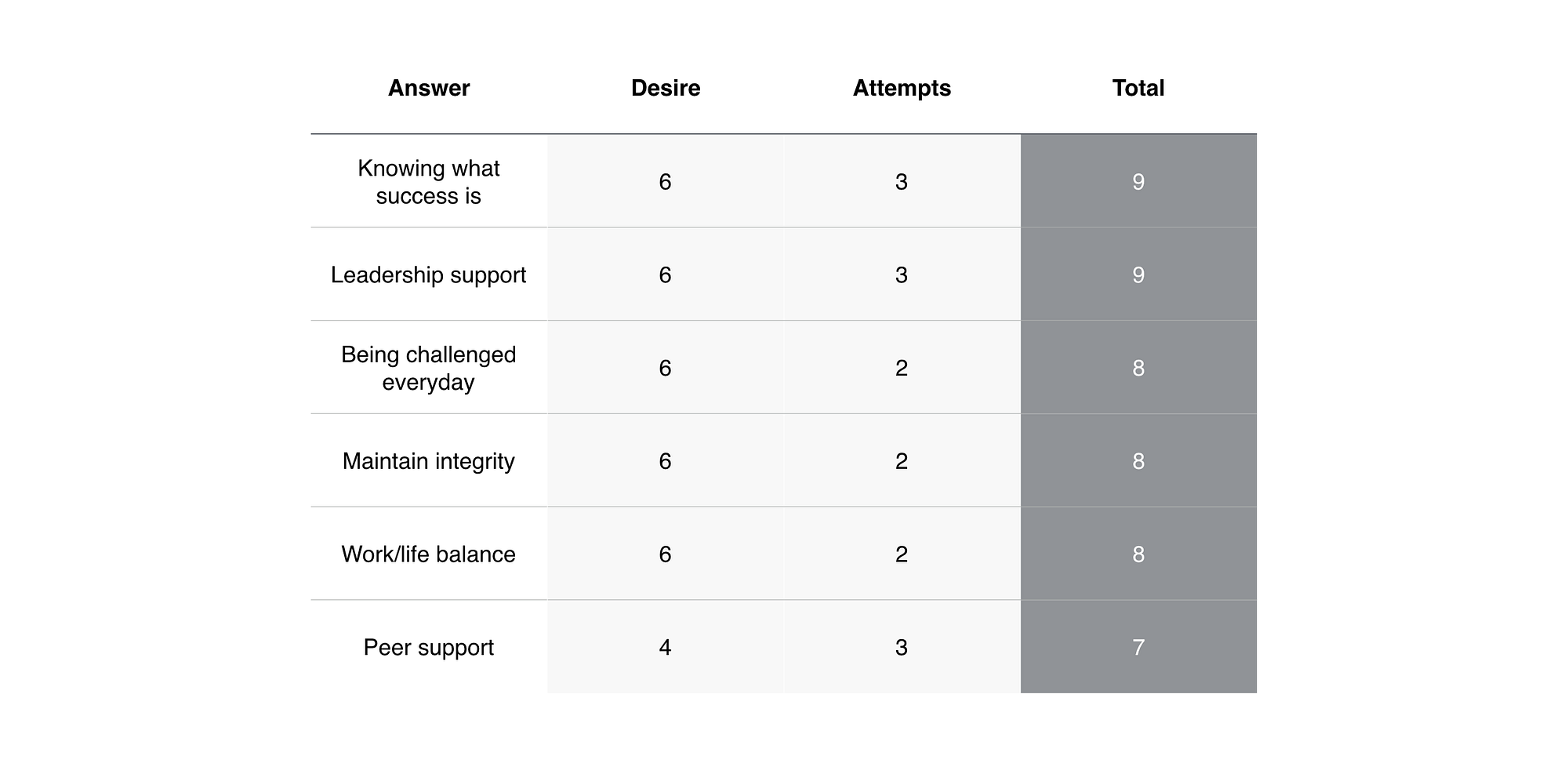Click the Attempts value for Leadership support
Screen dimensions: 1568x774
click(902, 275)
